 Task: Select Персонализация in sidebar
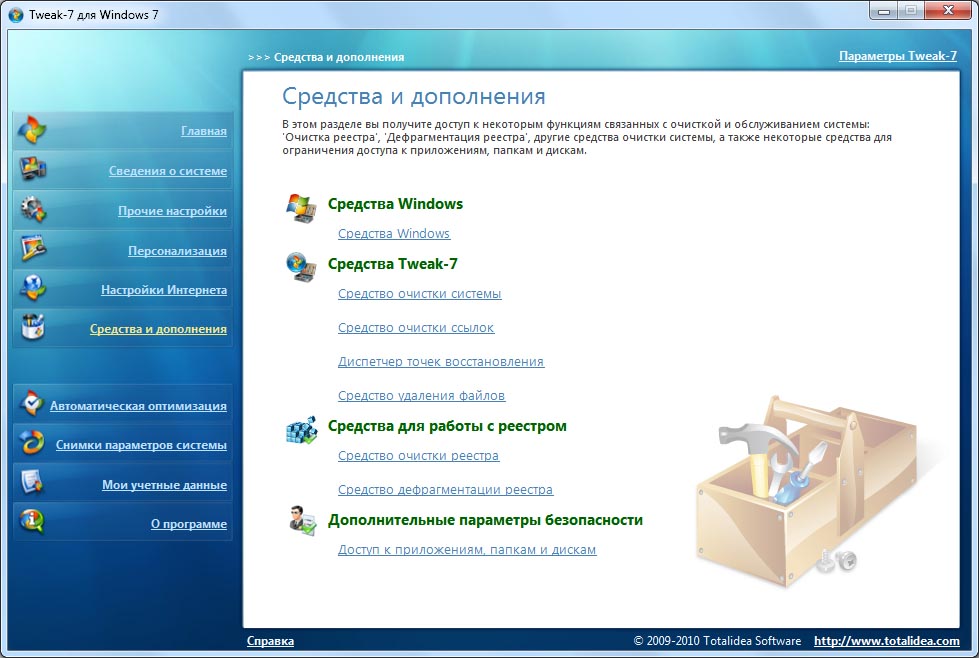[x=177, y=251]
